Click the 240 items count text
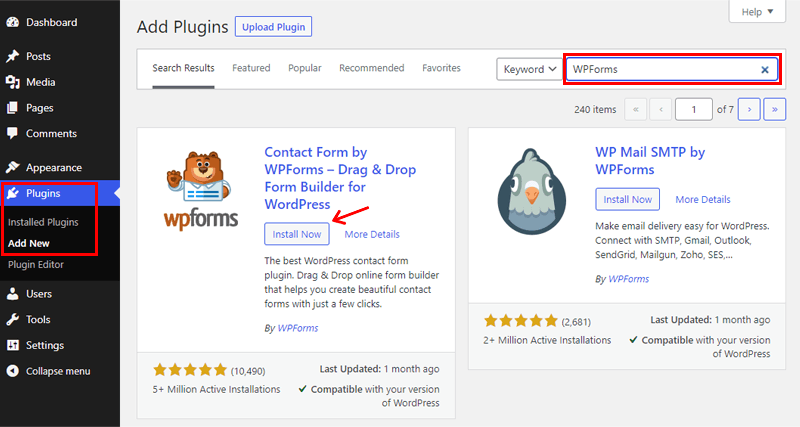The width and height of the screenshot is (800, 427). point(595,109)
